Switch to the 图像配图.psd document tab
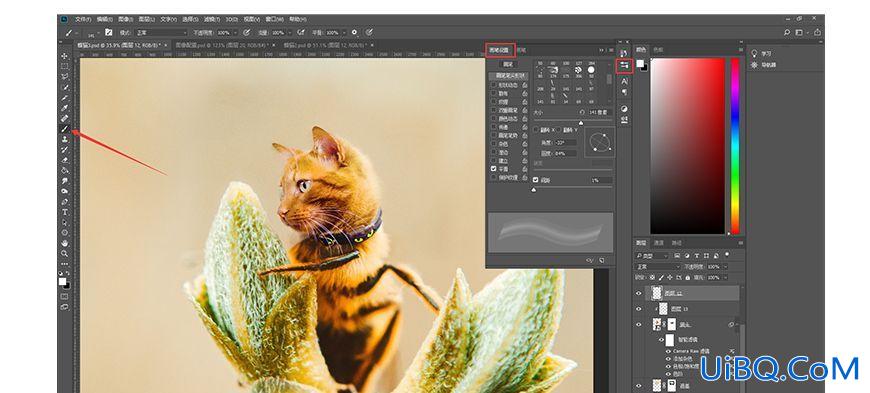The image size is (870, 393). (x=221, y=45)
